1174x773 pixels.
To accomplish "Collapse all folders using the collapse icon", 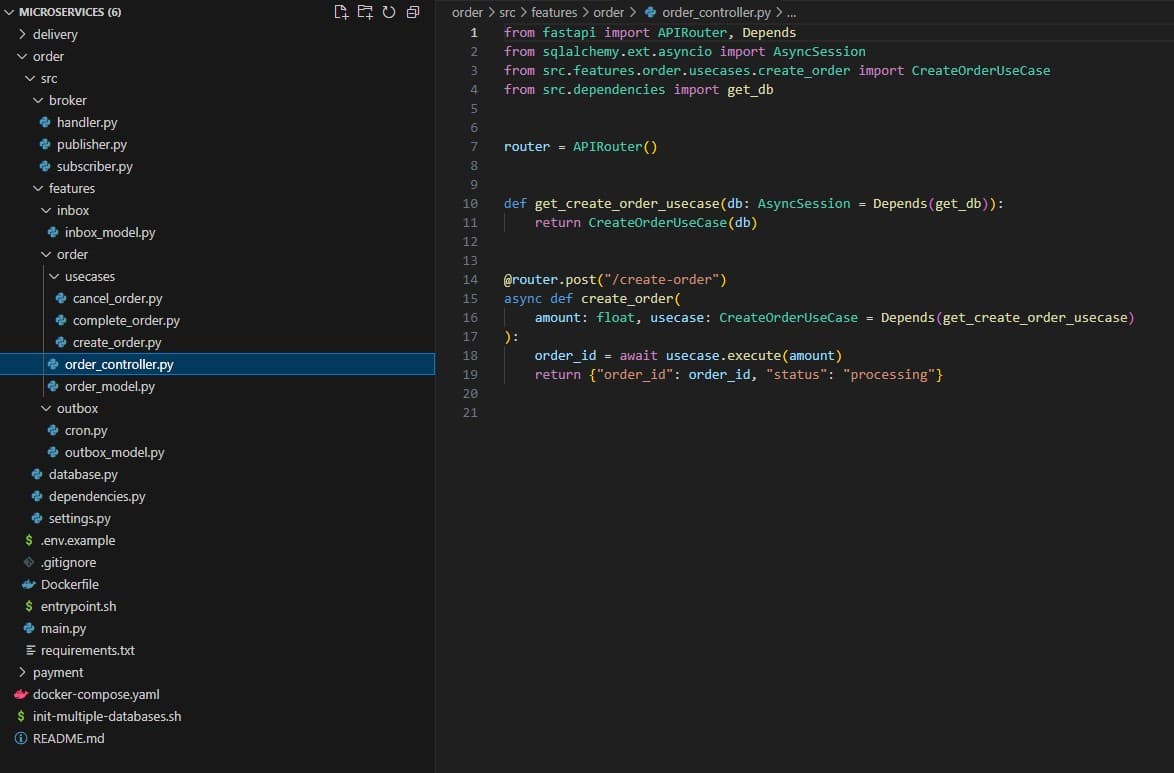I will click(413, 12).
